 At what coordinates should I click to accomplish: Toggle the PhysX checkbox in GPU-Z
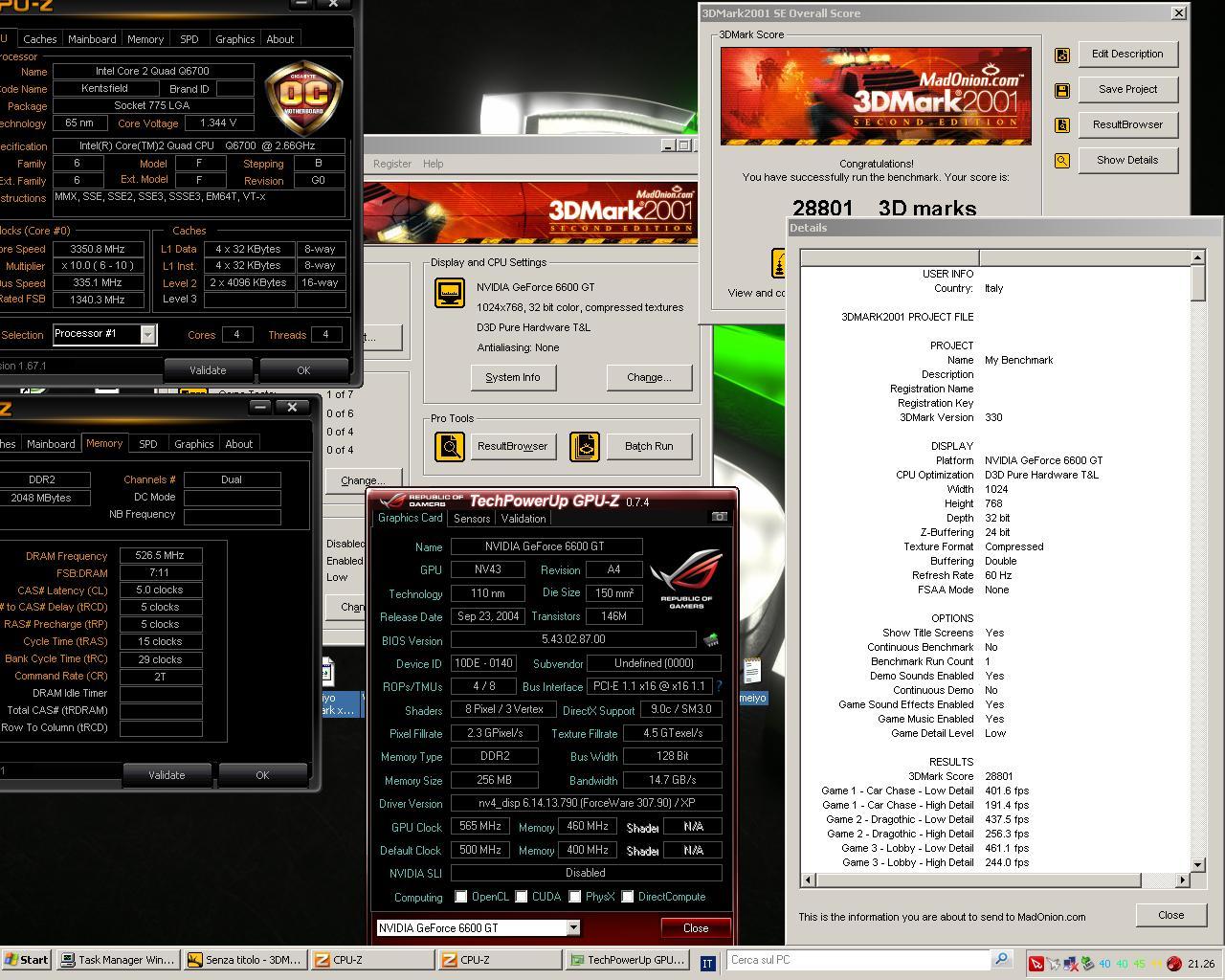(x=574, y=897)
